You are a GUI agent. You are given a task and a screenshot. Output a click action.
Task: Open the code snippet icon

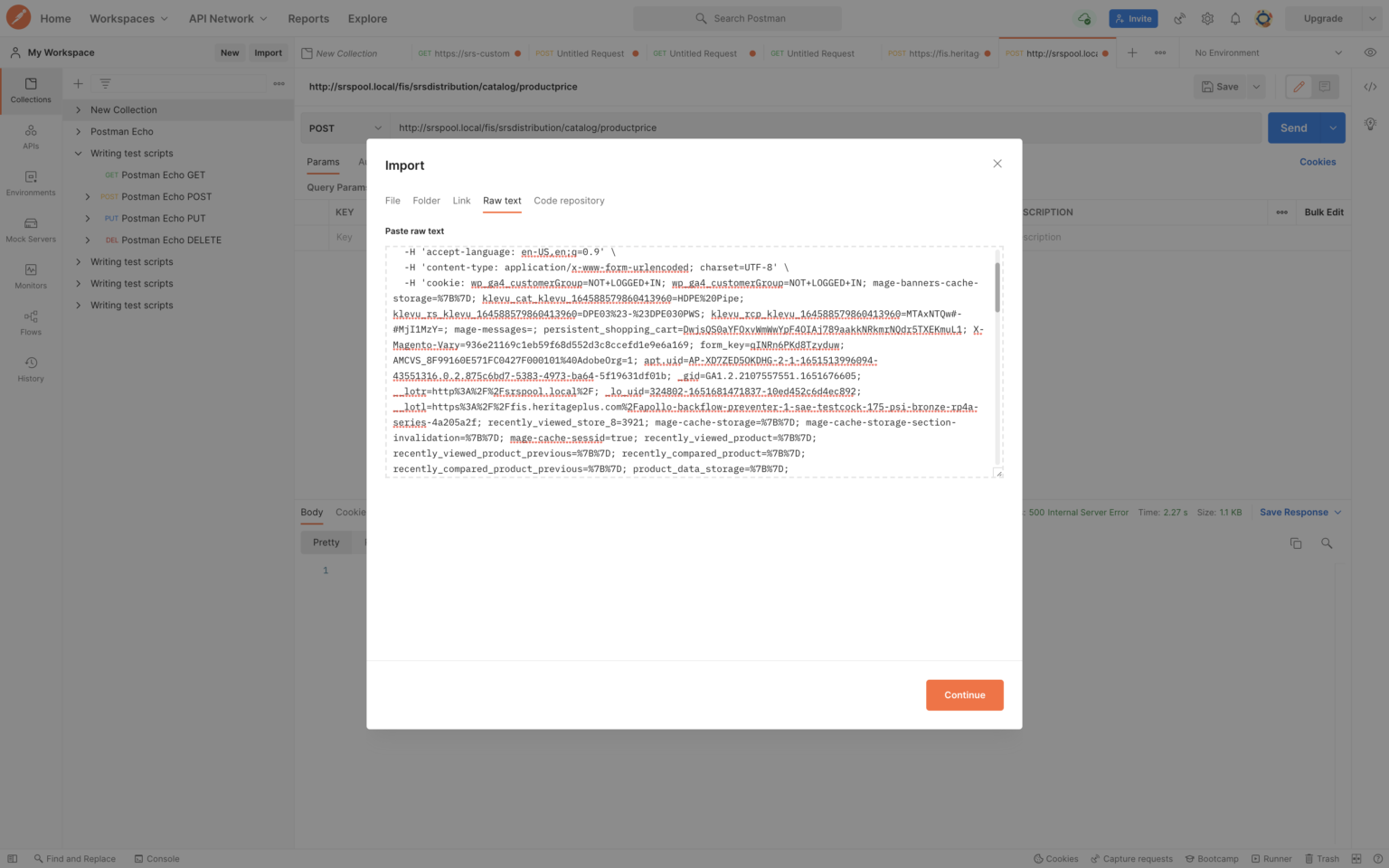[x=1370, y=87]
